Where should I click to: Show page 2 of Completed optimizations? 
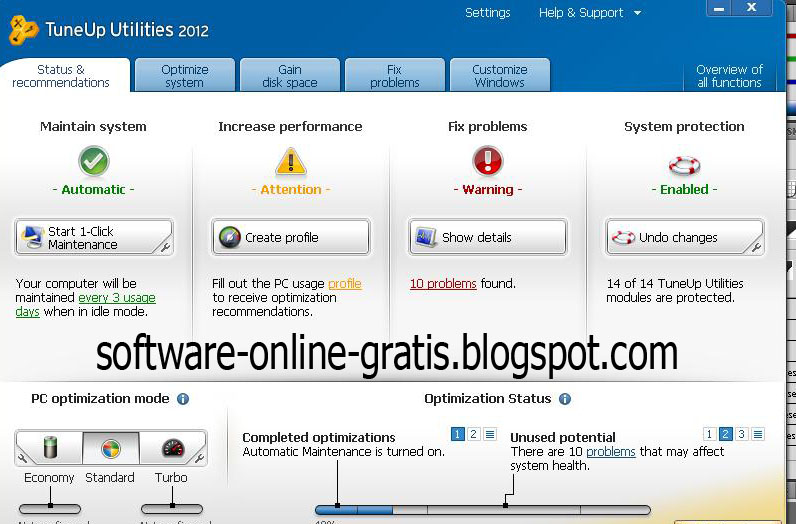tap(474, 434)
